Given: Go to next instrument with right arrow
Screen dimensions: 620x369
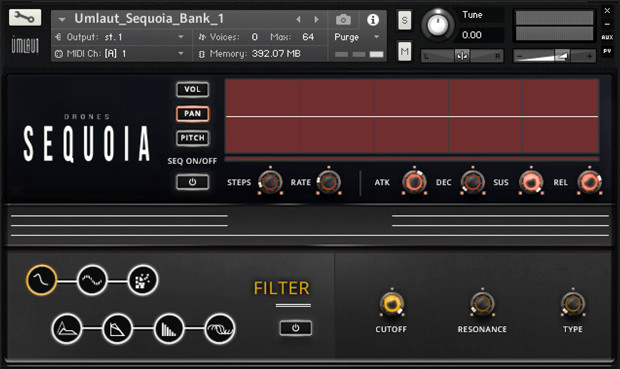Looking at the screenshot, I should point(316,19).
